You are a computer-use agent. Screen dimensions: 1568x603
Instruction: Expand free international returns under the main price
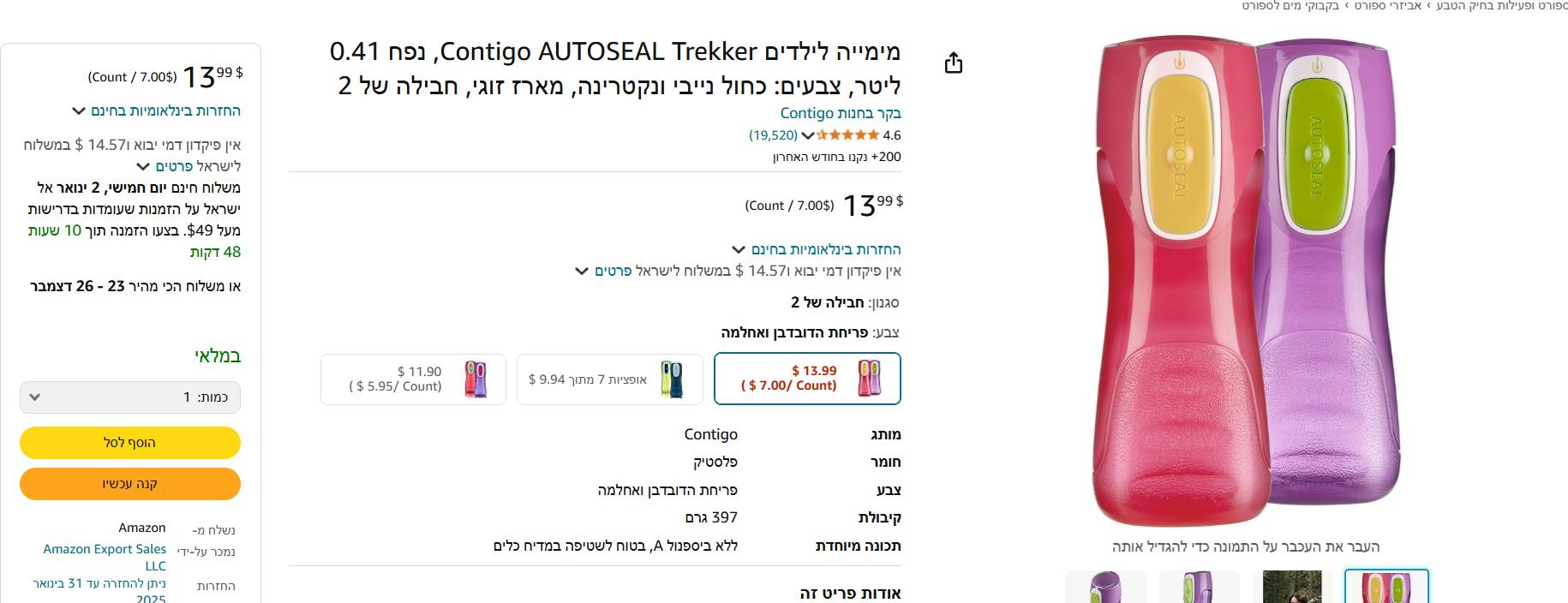(818, 249)
